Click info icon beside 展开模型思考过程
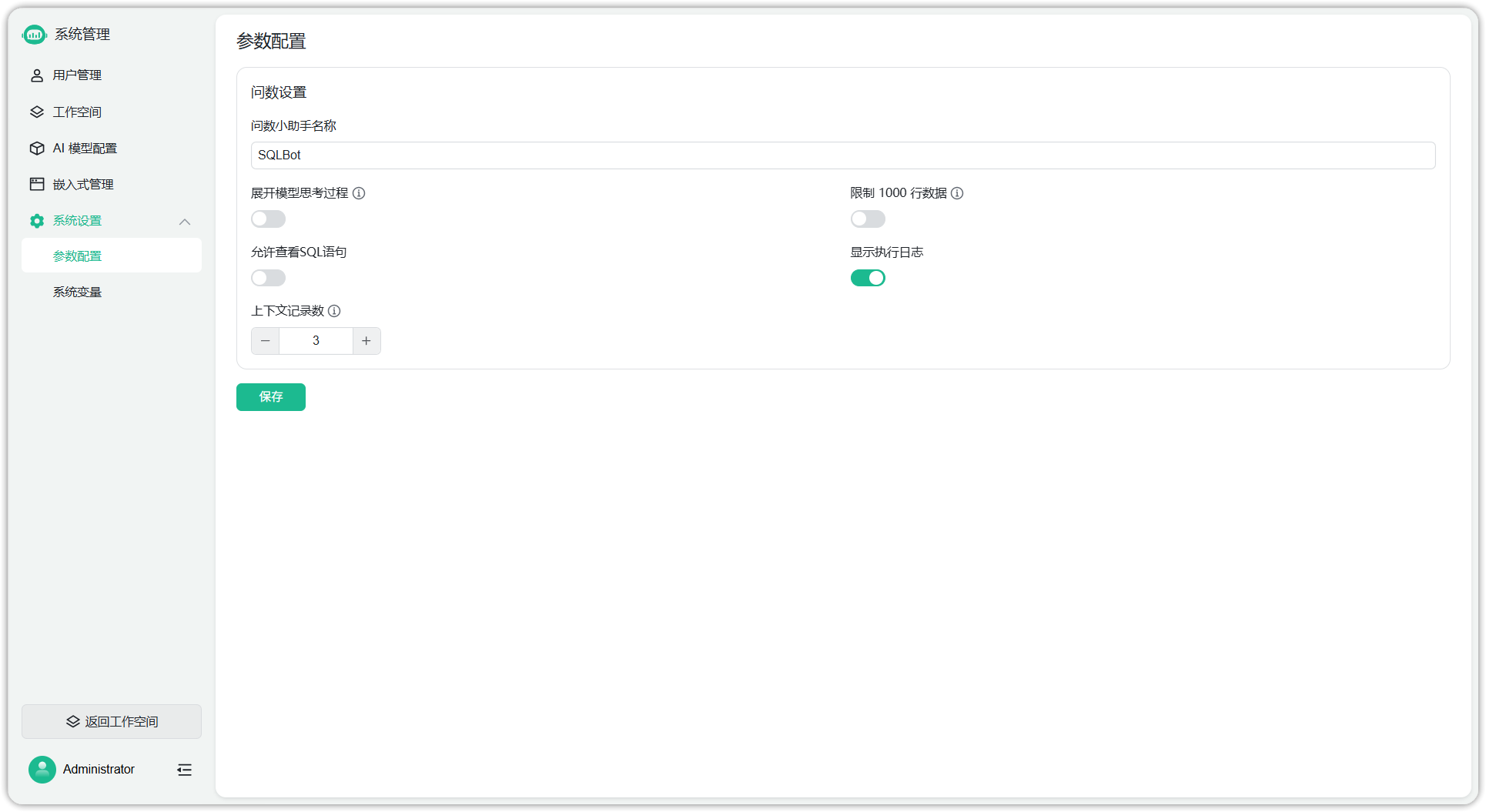Image resolution: width=1486 pixels, height=812 pixels. [x=359, y=193]
